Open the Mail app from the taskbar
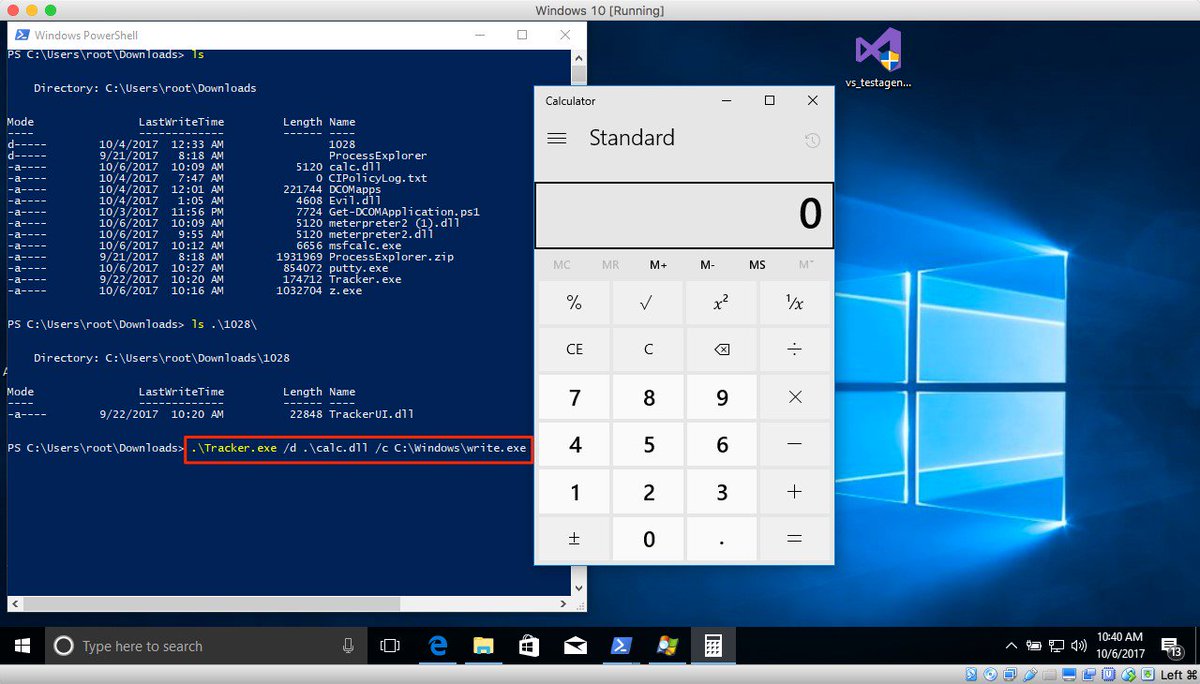1200x684 pixels. (x=575, y=646)
